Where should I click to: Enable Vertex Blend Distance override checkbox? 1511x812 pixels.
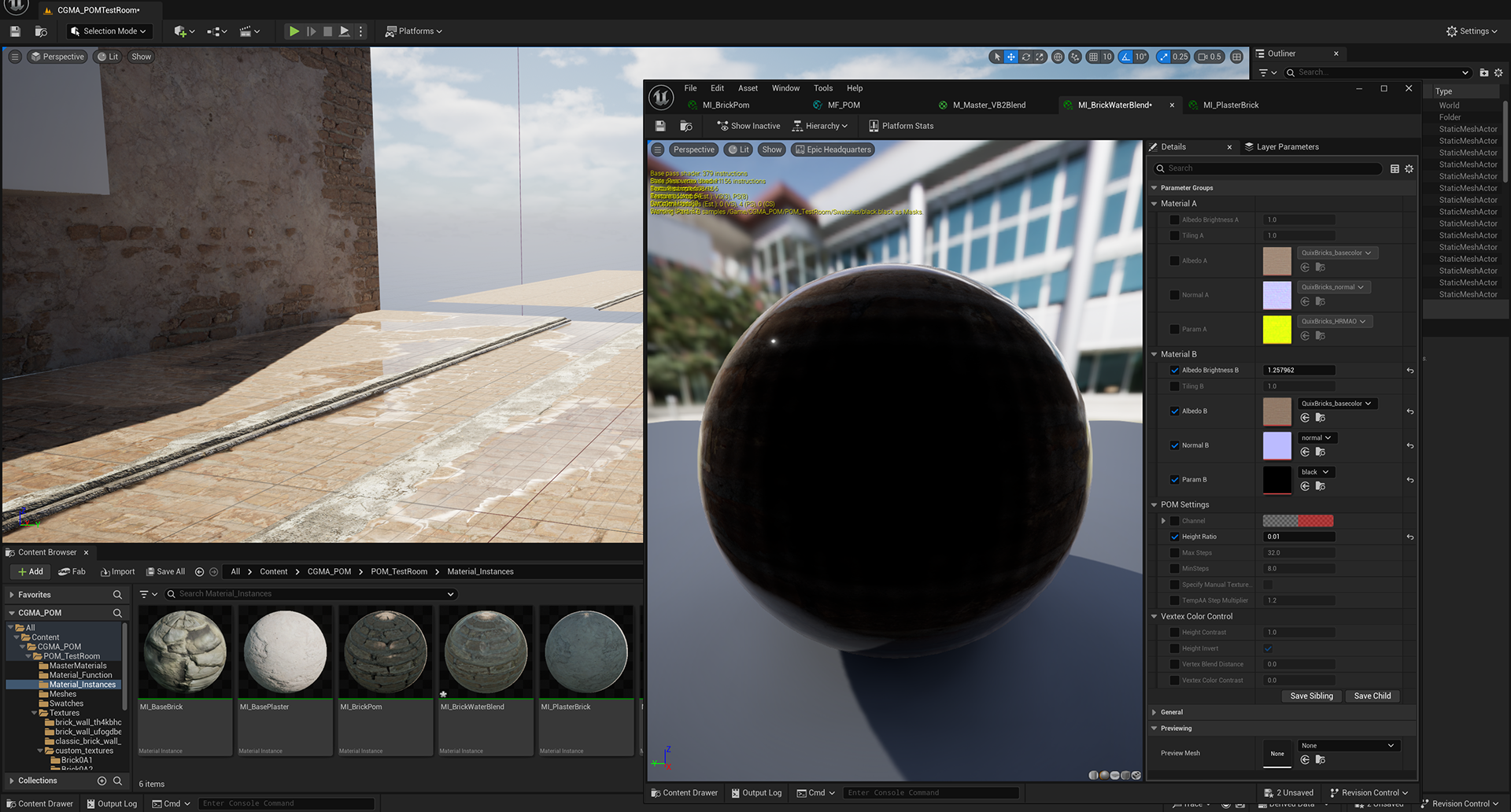click(x=1175, y=664)
